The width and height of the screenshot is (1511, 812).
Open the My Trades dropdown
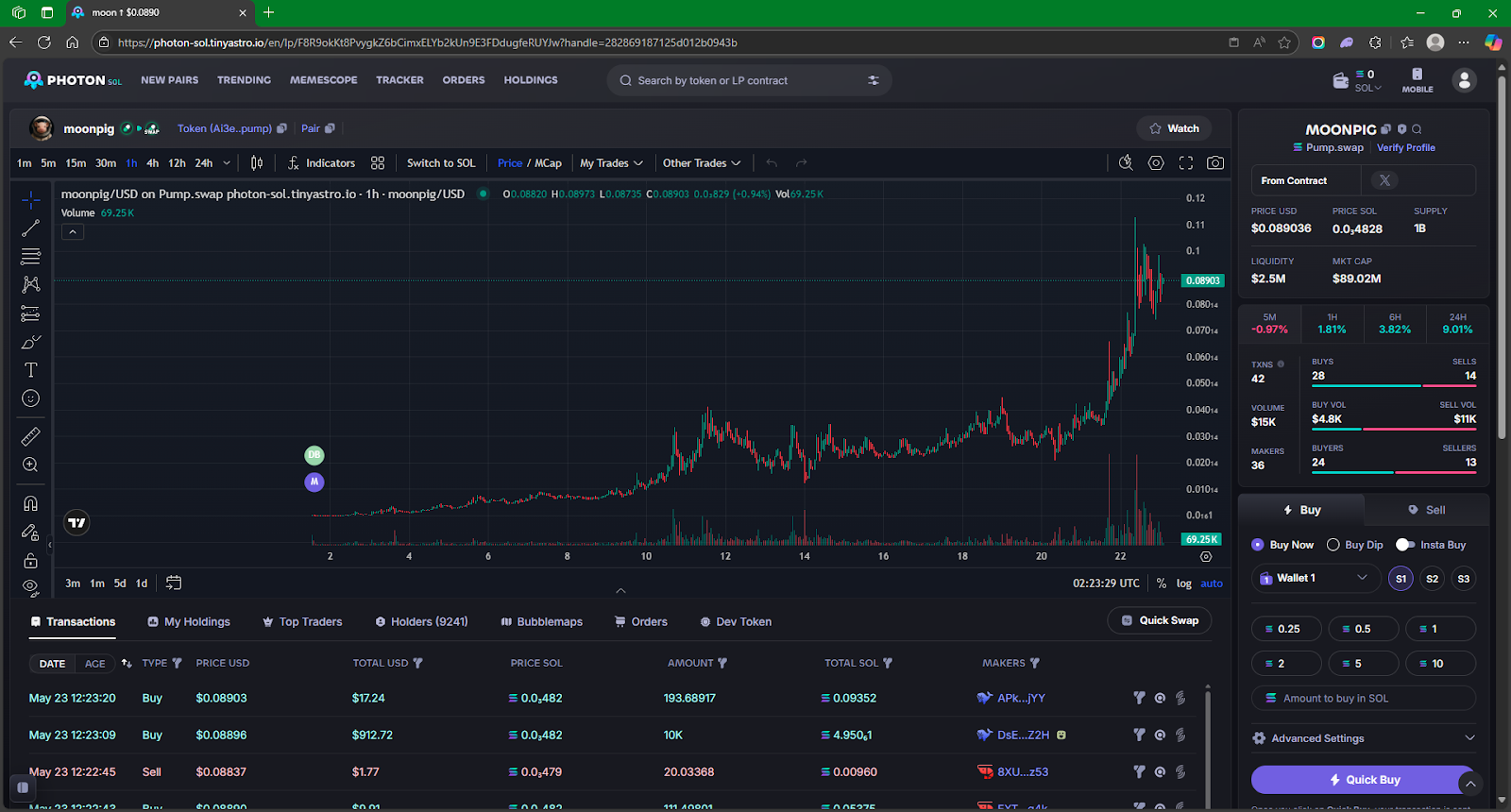611,163
